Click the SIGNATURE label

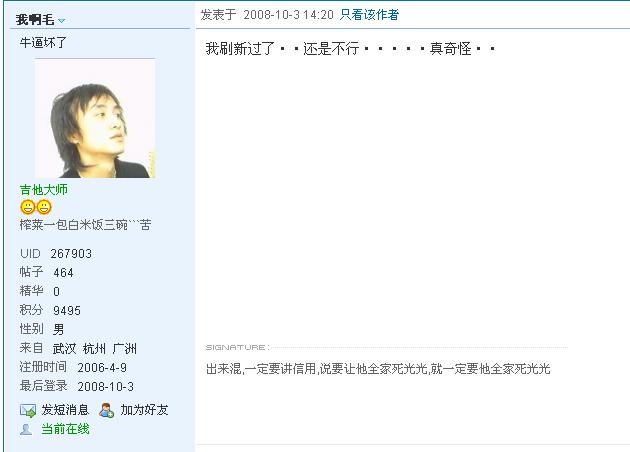pyautogui.click(x=235, y=347)
